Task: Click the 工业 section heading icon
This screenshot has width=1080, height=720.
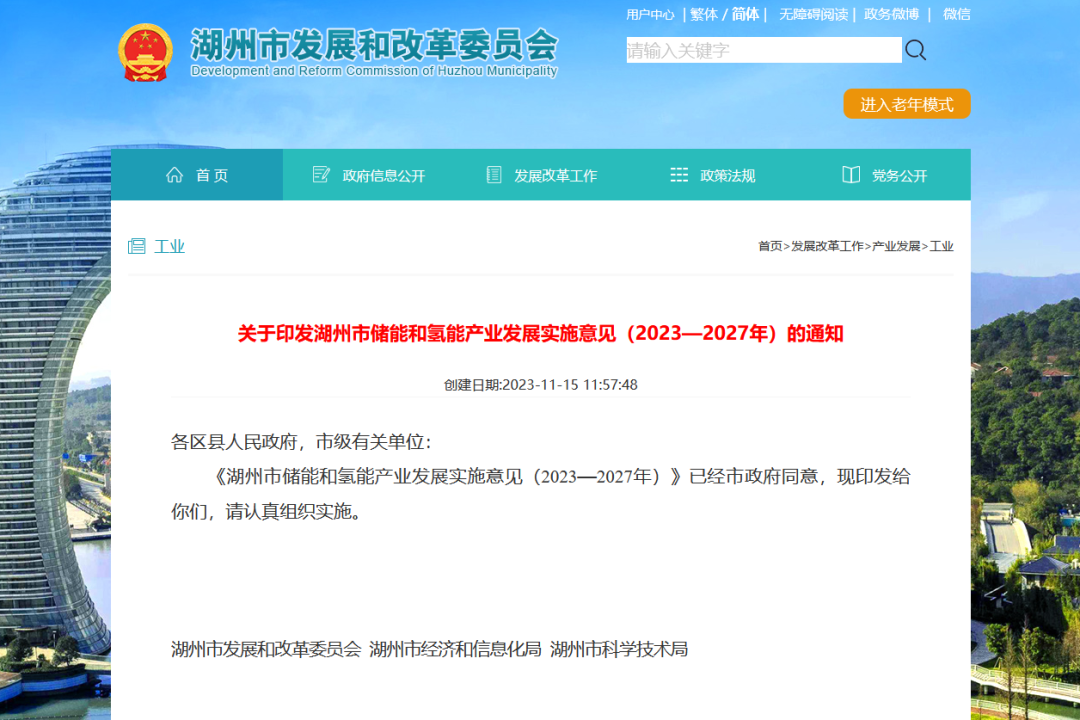Action: point(137,246)
